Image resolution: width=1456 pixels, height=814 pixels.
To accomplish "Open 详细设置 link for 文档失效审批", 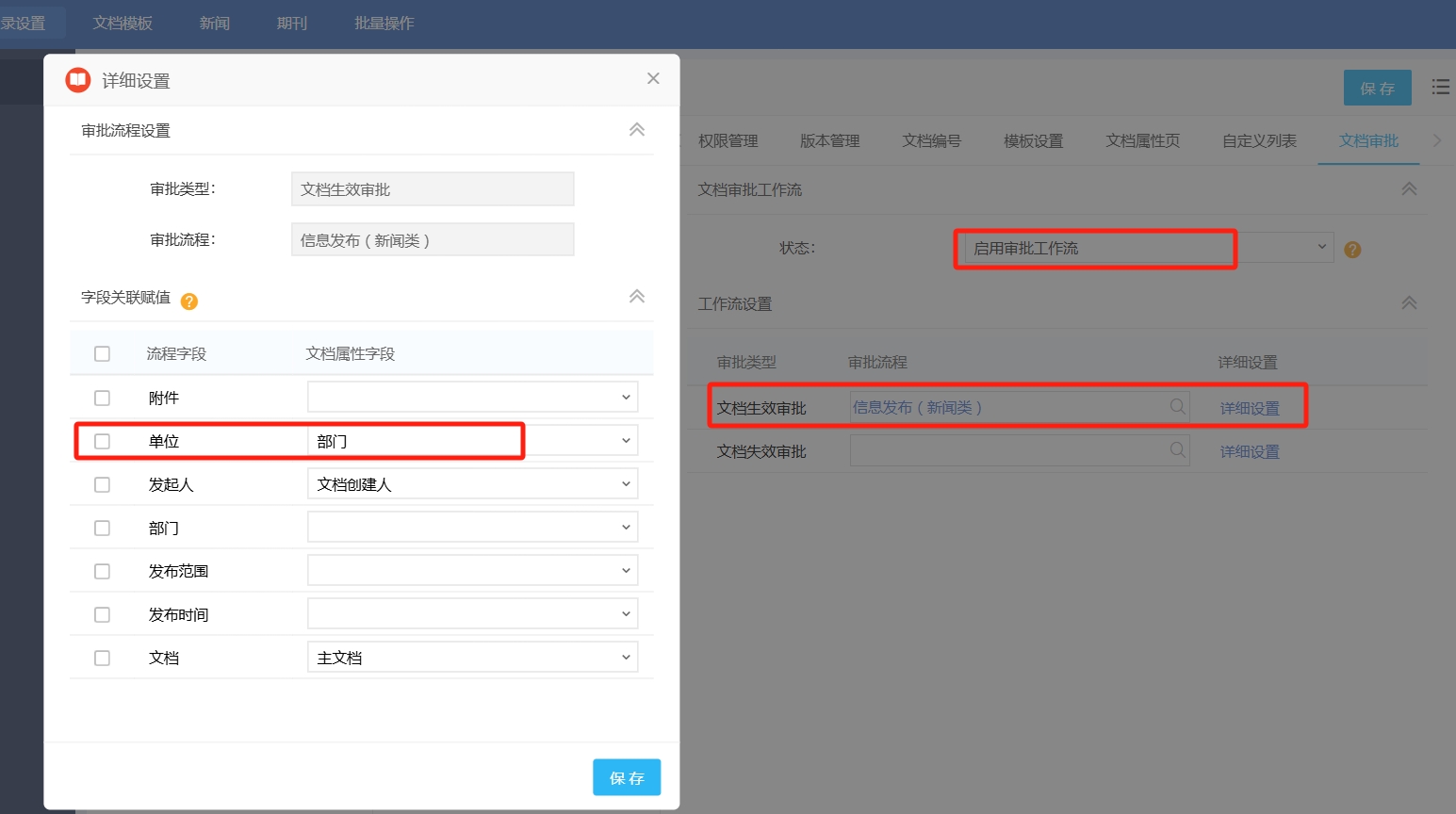I will tap(1249, 452).
